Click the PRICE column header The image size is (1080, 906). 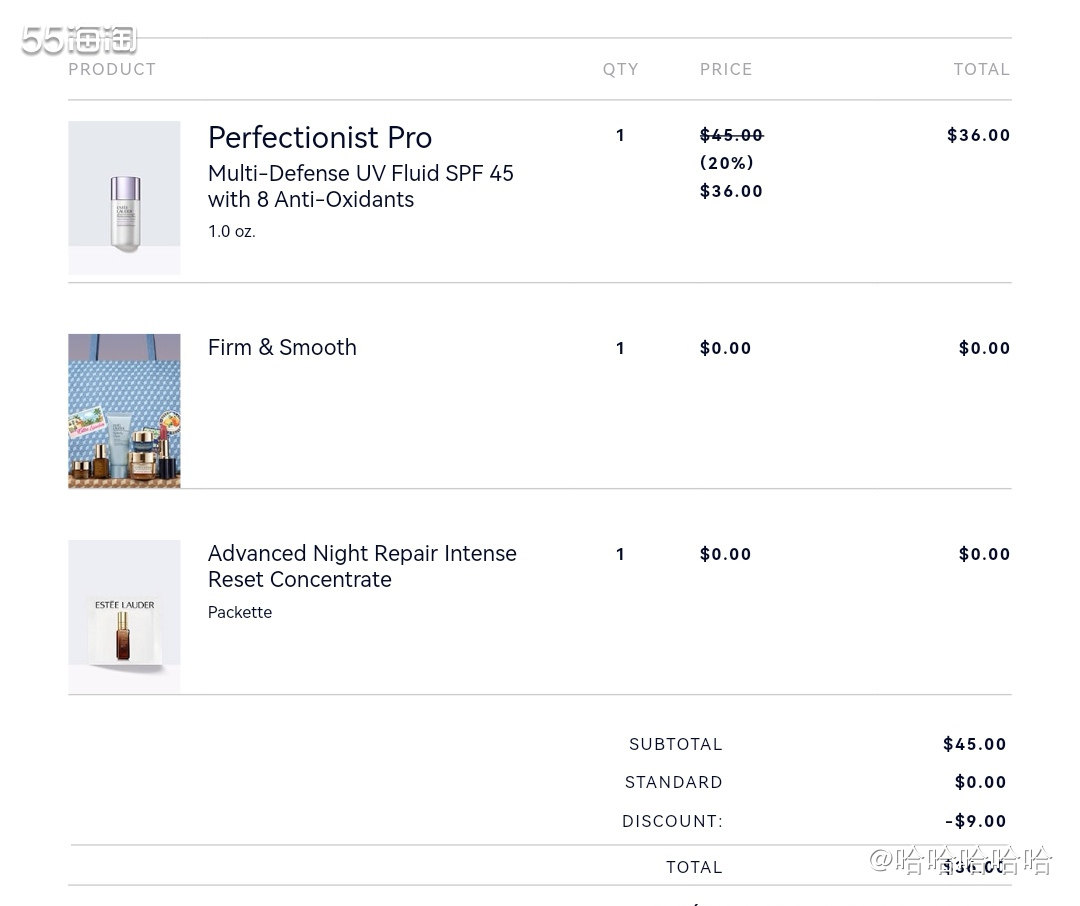[726, 70]
